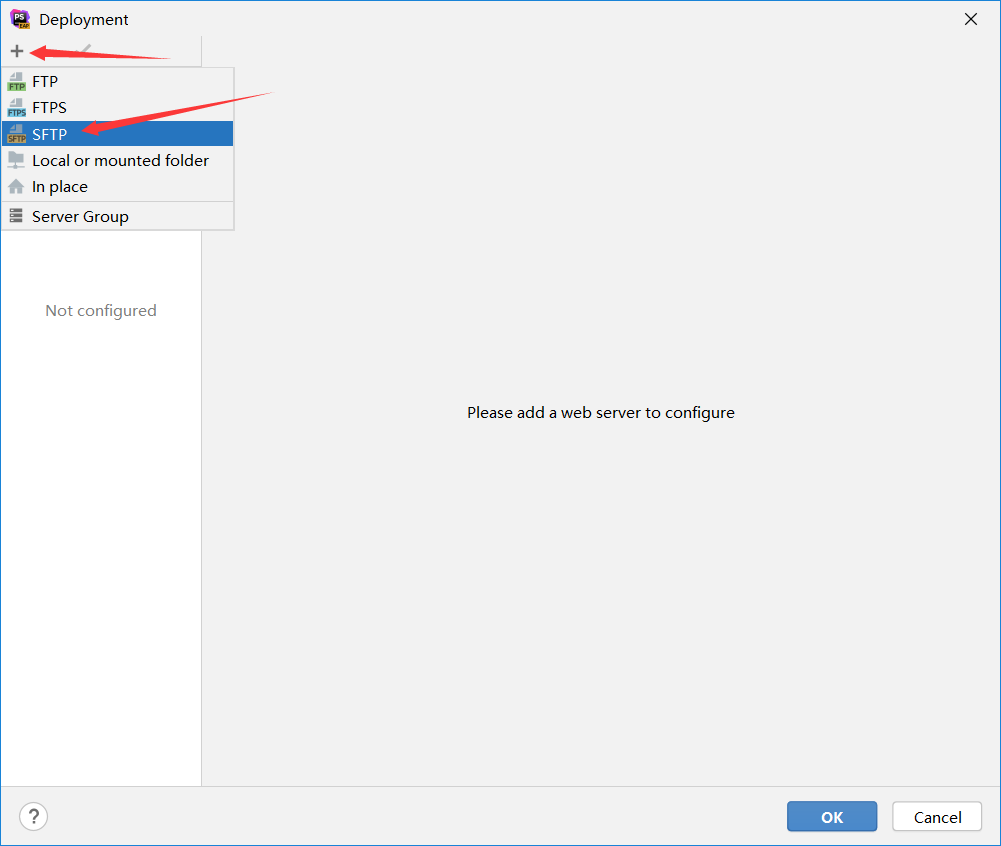Screen dimensions: 1001x846
Task: Choose FTP from the server type menu
Action: pyautogui.click(x=117, y=82)
